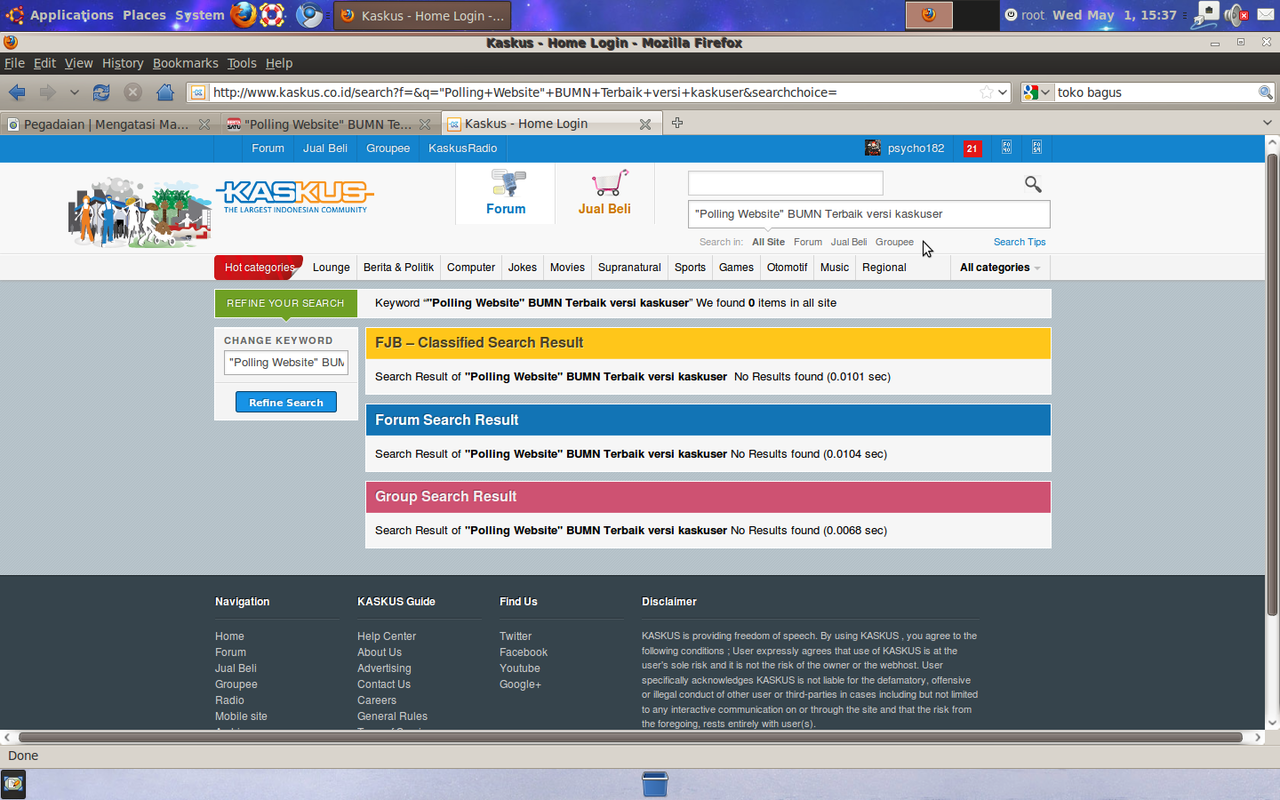
Task: Expand the All categories dropdown
Action: click(x=1000, y=267)
